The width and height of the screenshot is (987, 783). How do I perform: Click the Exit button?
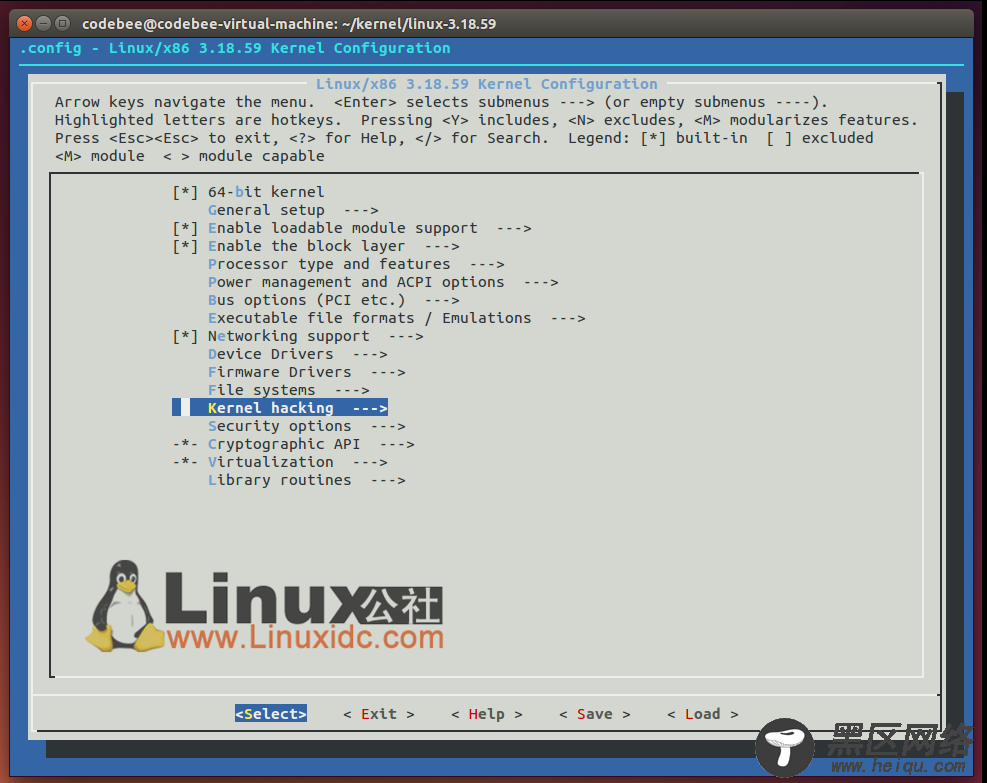(379, 714)
